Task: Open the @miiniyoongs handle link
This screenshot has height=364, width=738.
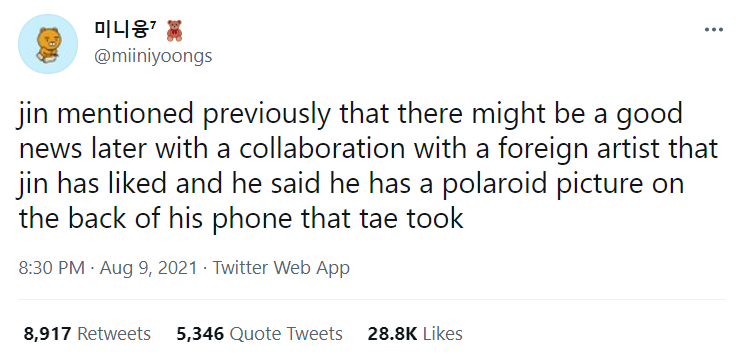Action: (x=153, y=56)
